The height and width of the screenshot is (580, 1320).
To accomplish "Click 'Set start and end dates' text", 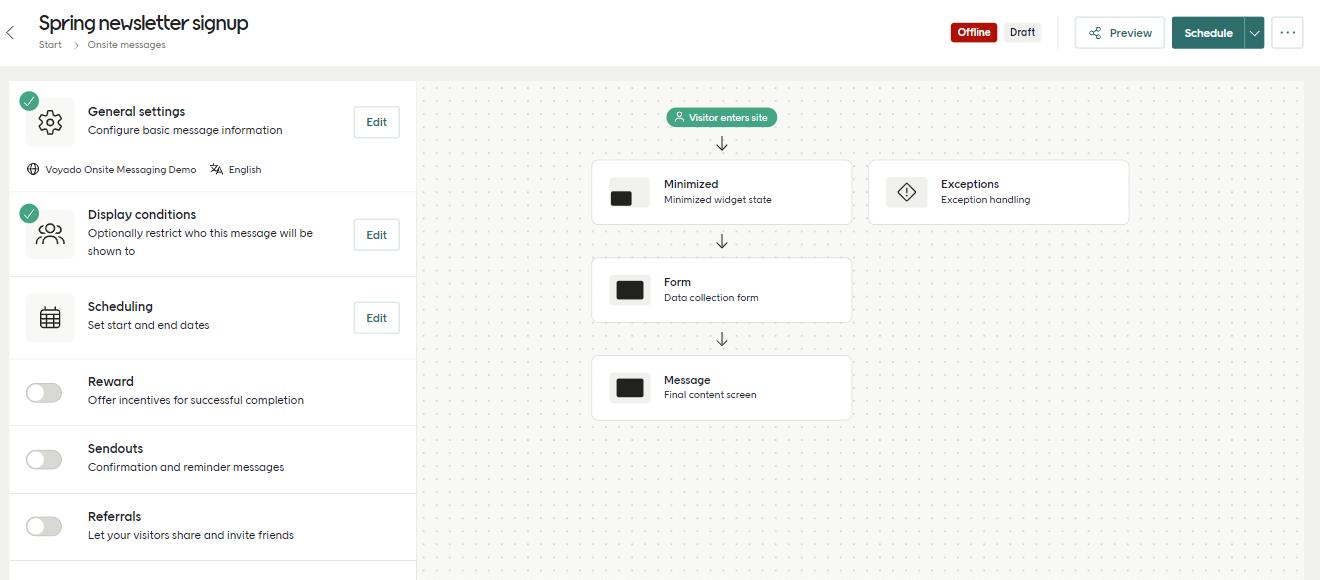I will [149, 325].
